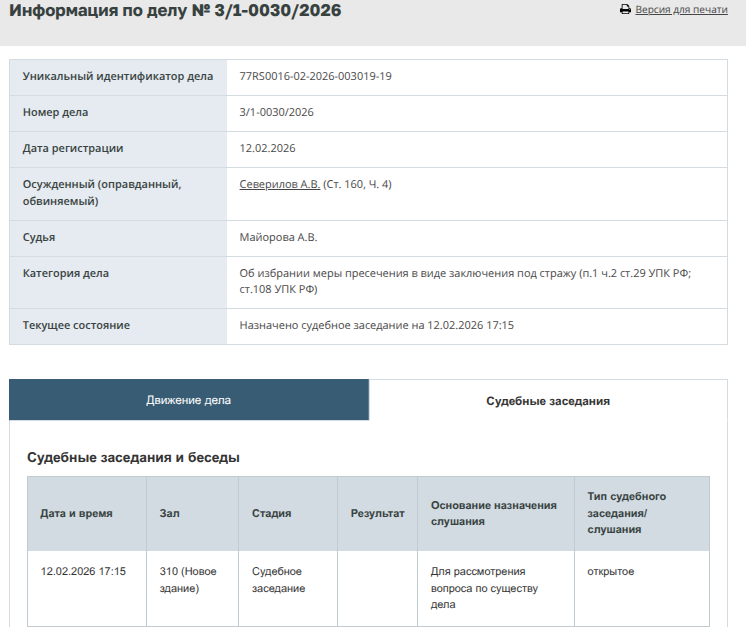Open the 'Версия для печати' link

[x=681, y=10]
